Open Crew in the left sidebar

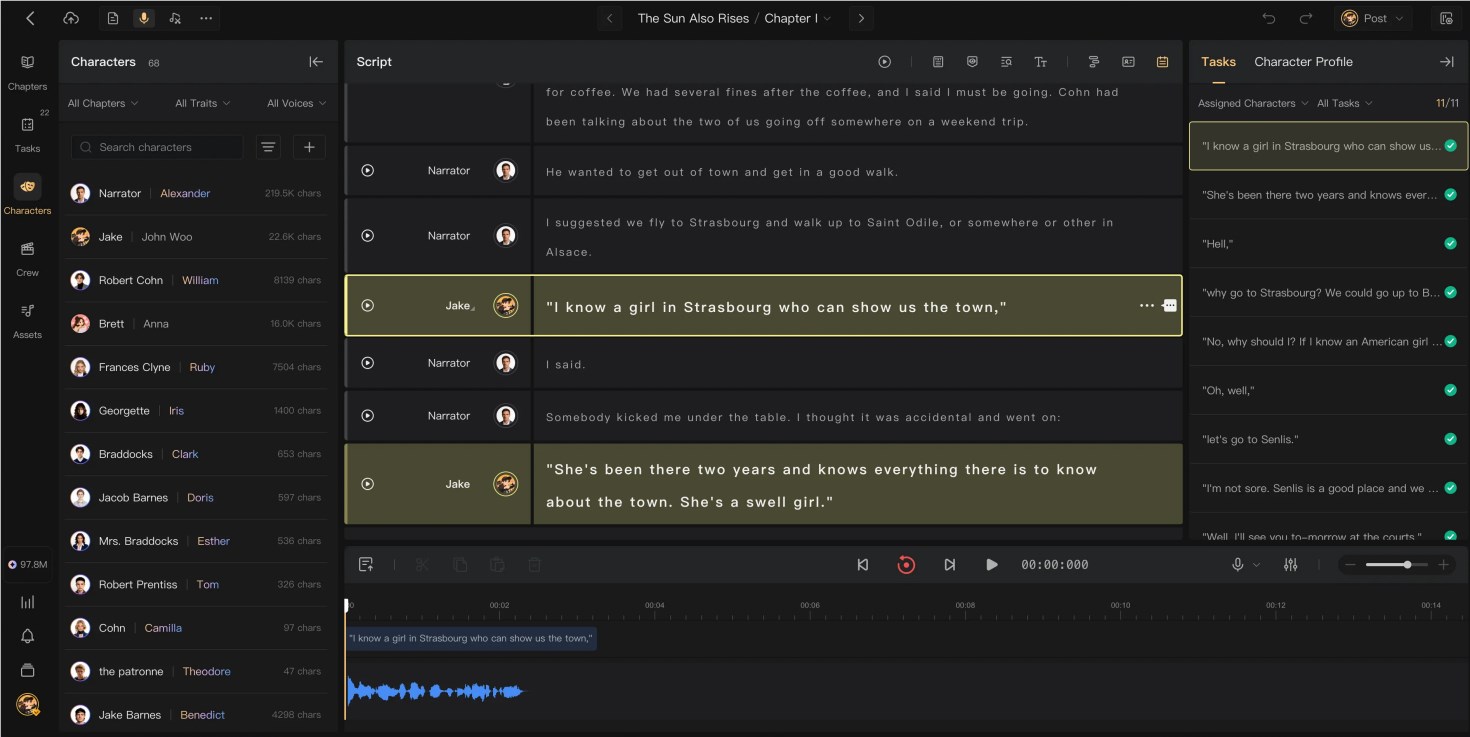pos(28,257)
